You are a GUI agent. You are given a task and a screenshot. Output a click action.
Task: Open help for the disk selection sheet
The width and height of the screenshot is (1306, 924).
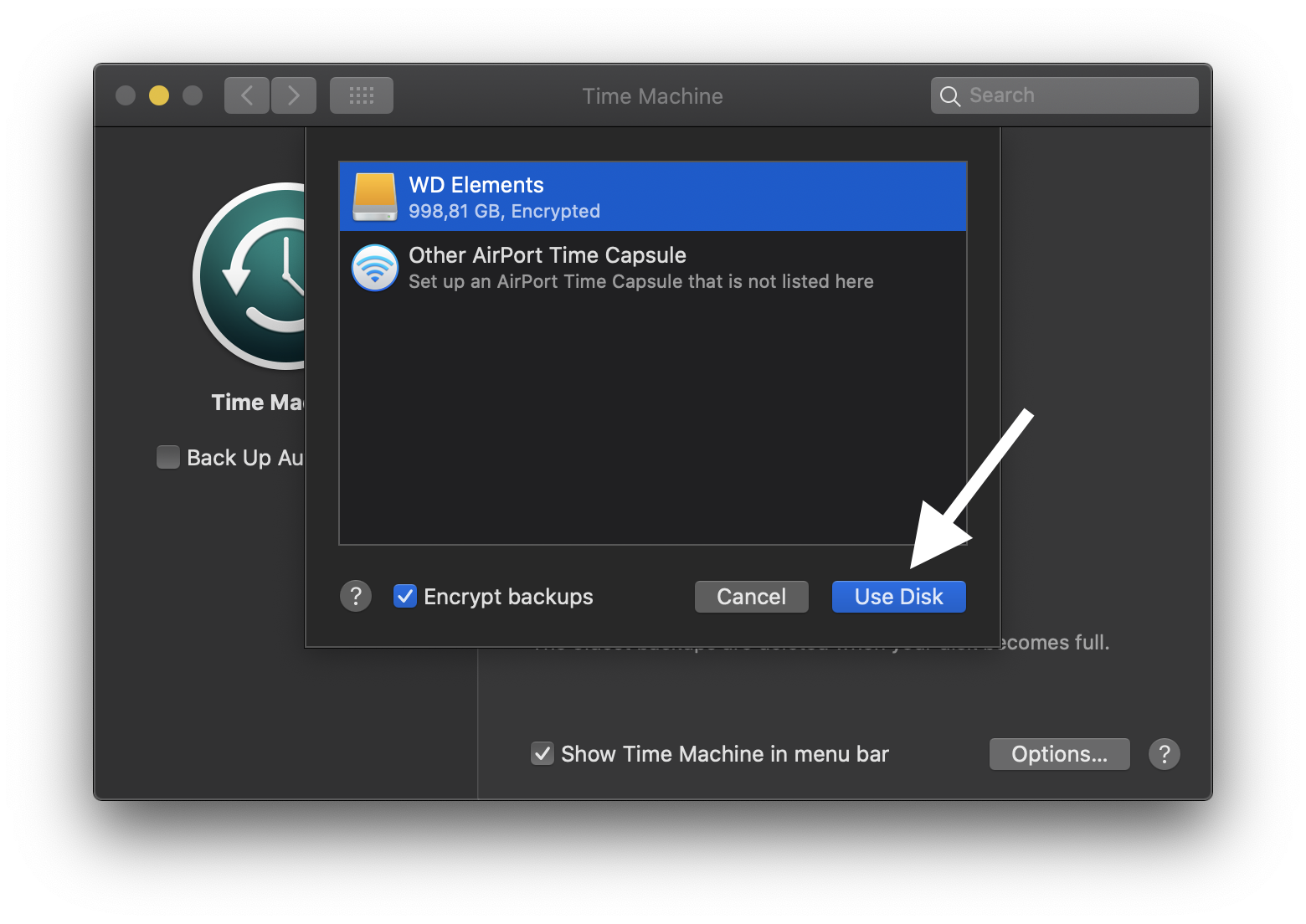pyautogui.click(x=356, y=596)
